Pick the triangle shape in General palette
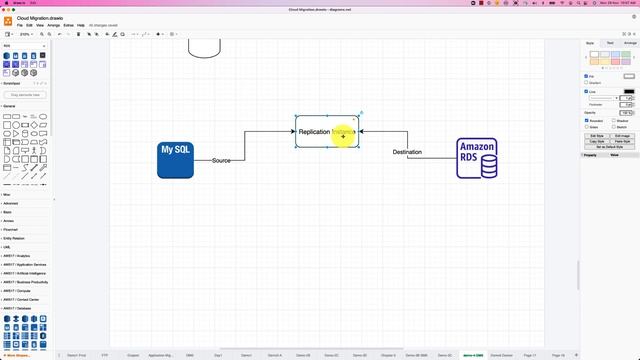This screenshot has height=360, width=640. coord(16,133)
